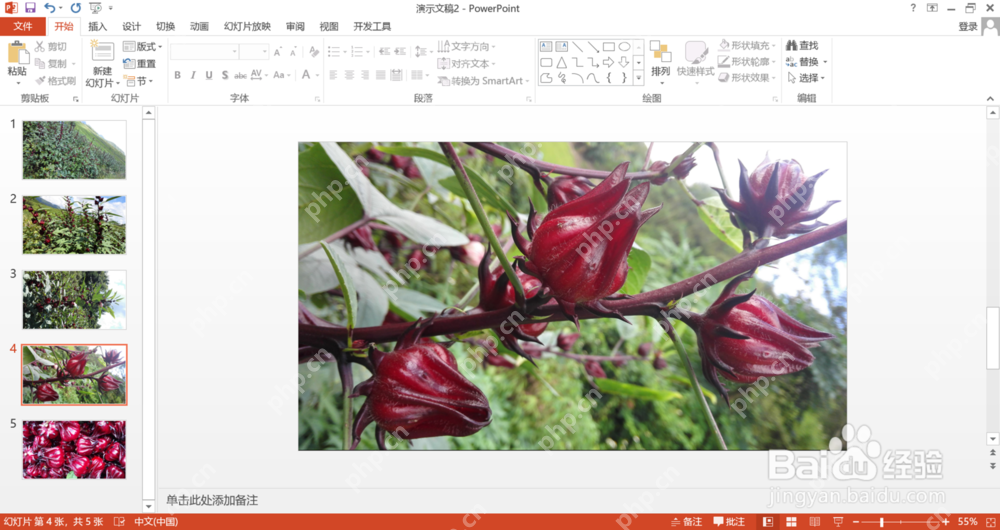Viewport: 1000px width, 530px height.
Task: Select the text box shape icon
Action: click(x=546, y=47)
